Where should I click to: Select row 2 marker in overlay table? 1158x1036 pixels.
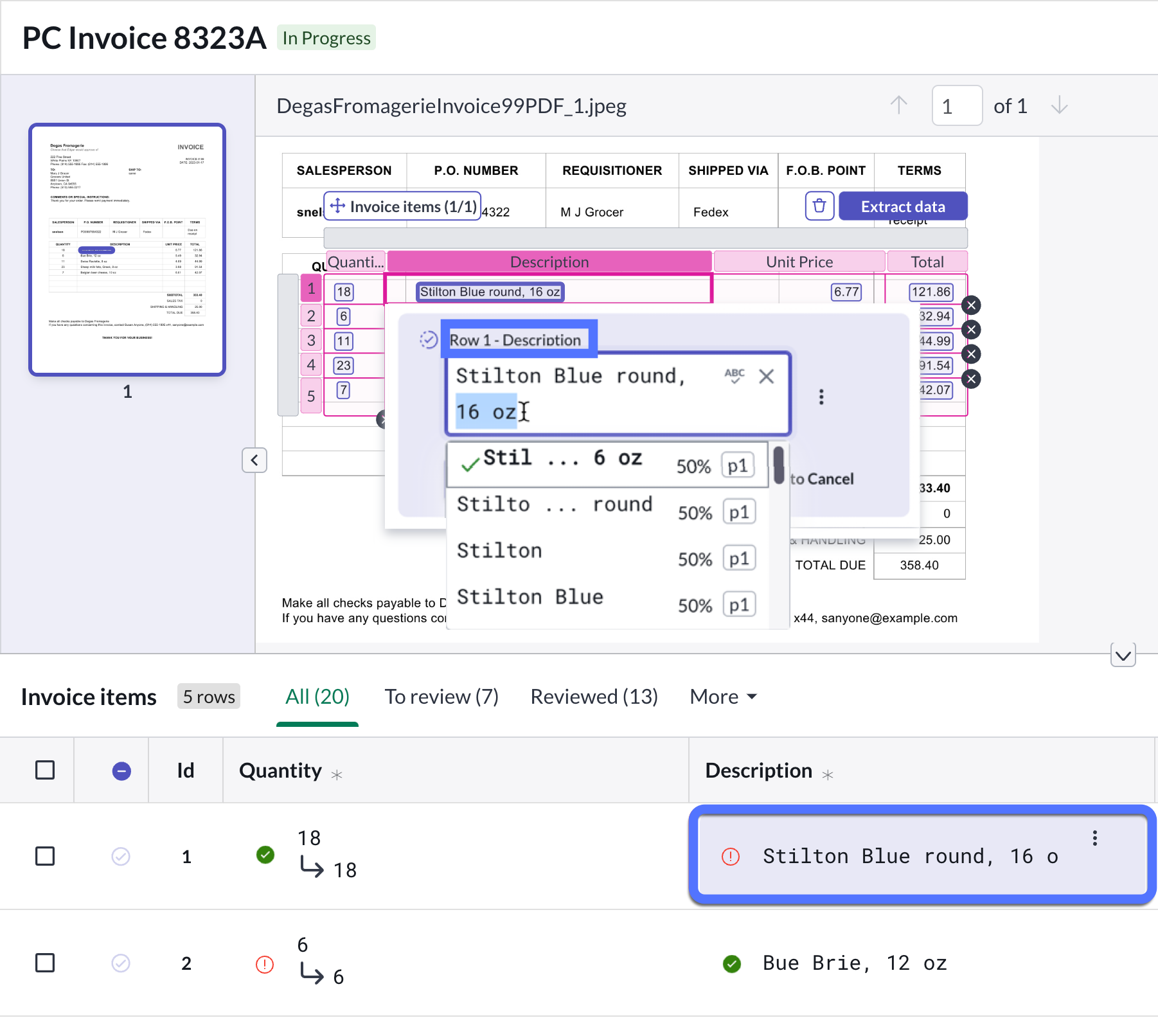tap(311, 316)
